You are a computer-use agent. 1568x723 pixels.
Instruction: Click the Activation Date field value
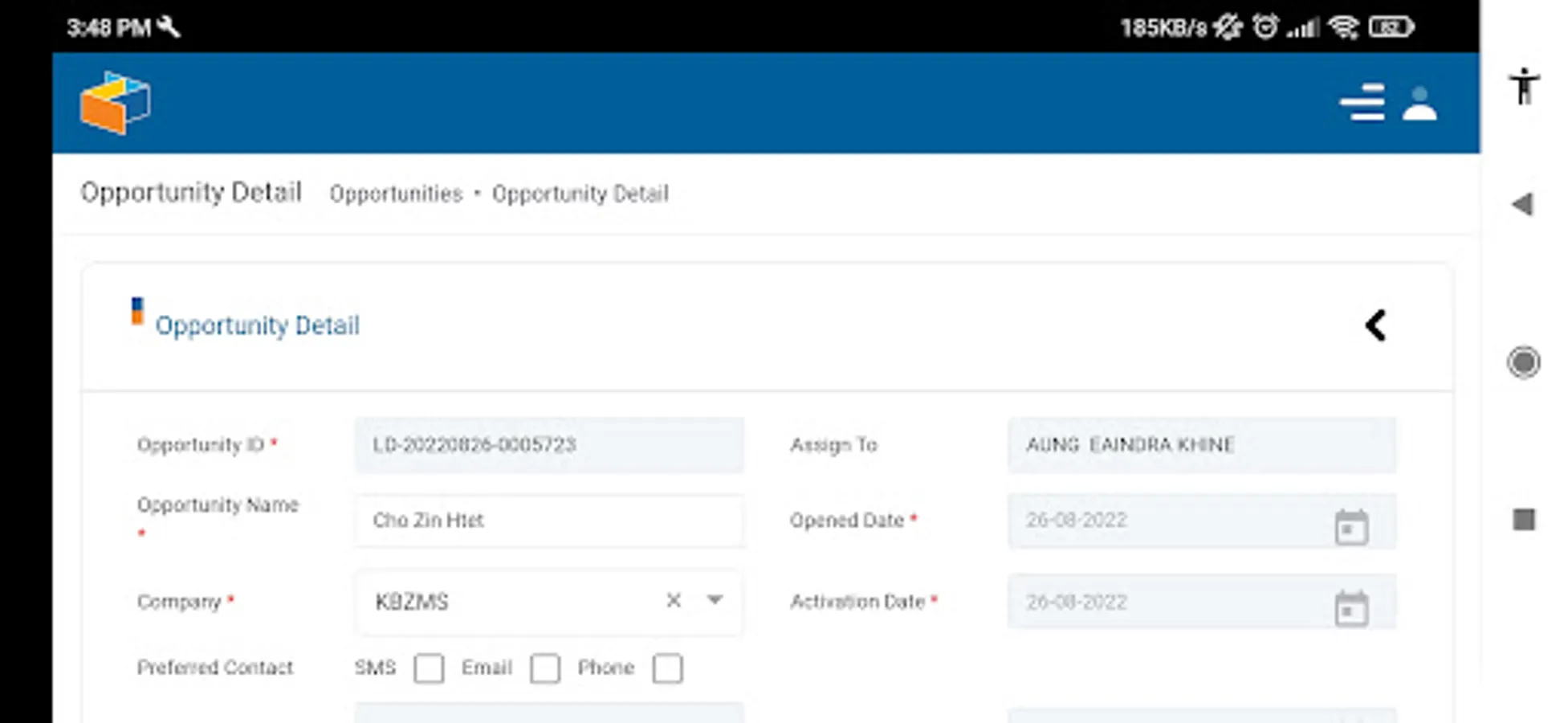[1077, 602]
